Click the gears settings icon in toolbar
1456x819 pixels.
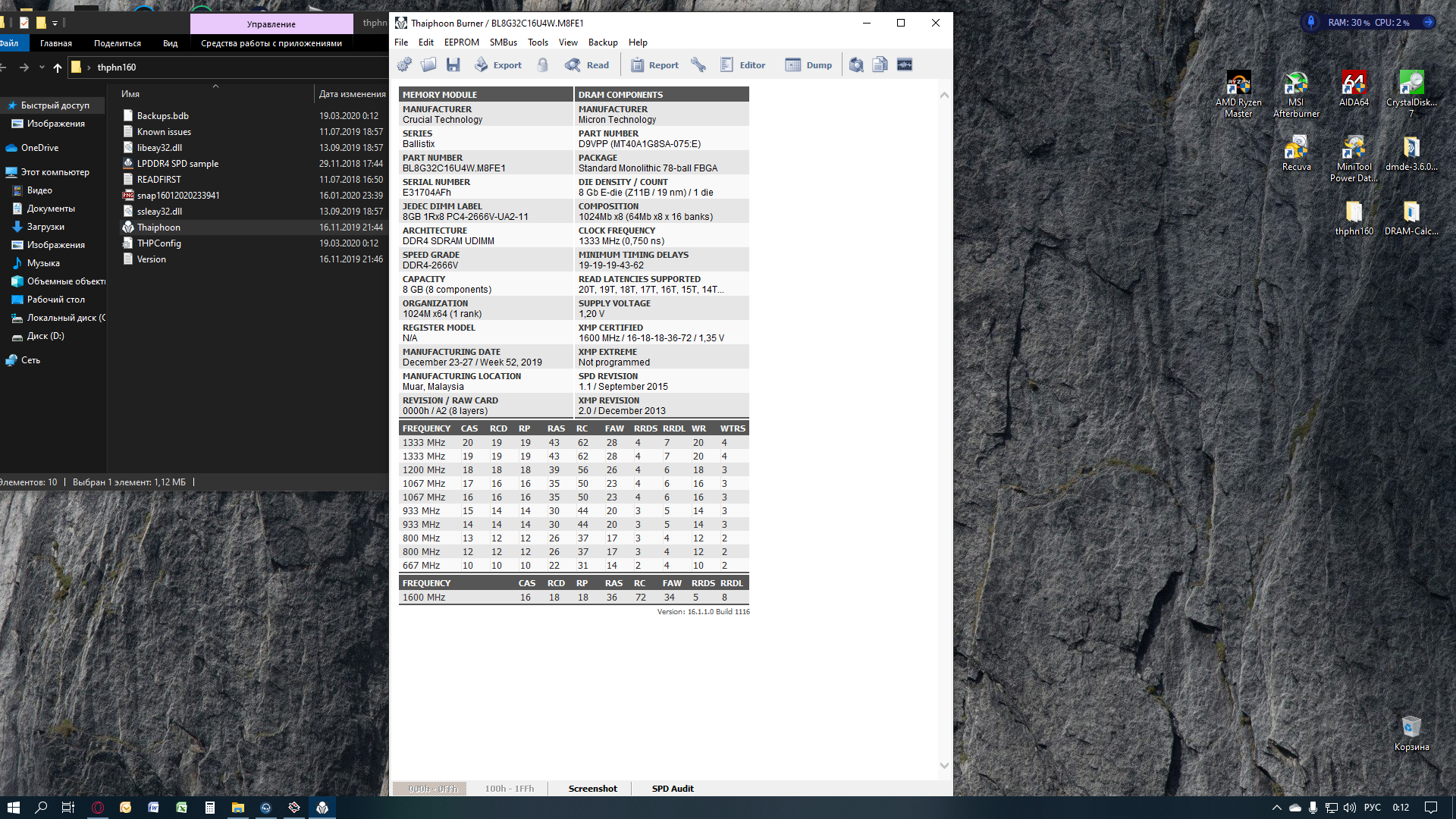(404, 65)
